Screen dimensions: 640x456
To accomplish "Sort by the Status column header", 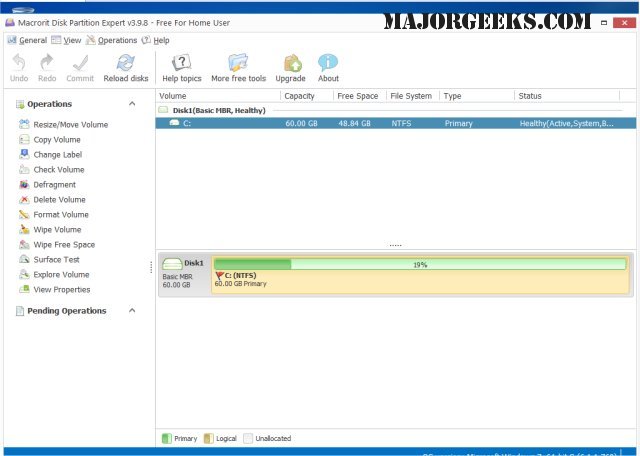I will pos(567,96).
